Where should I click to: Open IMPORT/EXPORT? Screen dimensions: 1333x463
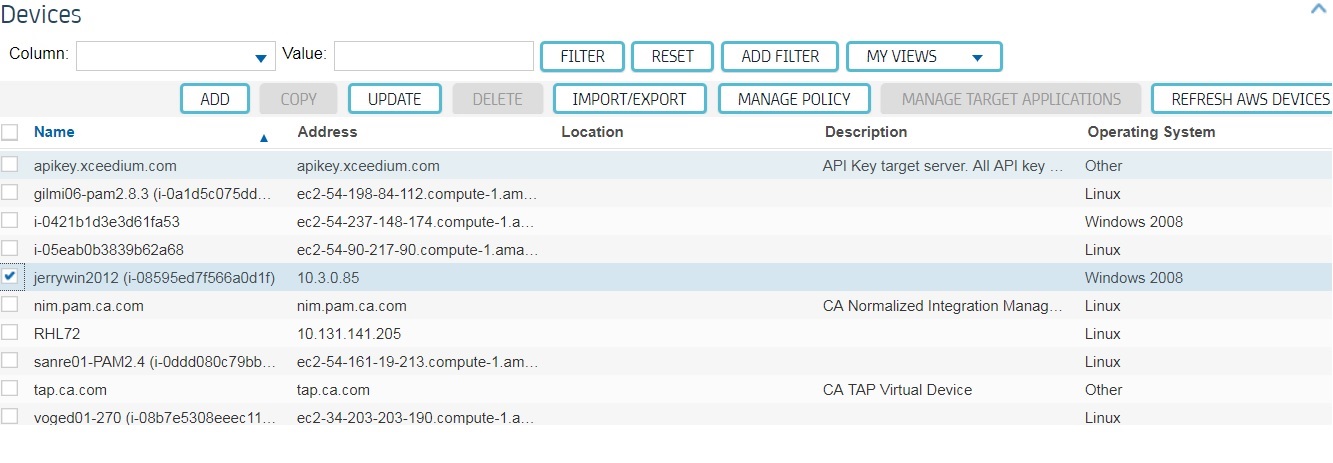click(x=629, y=99)
